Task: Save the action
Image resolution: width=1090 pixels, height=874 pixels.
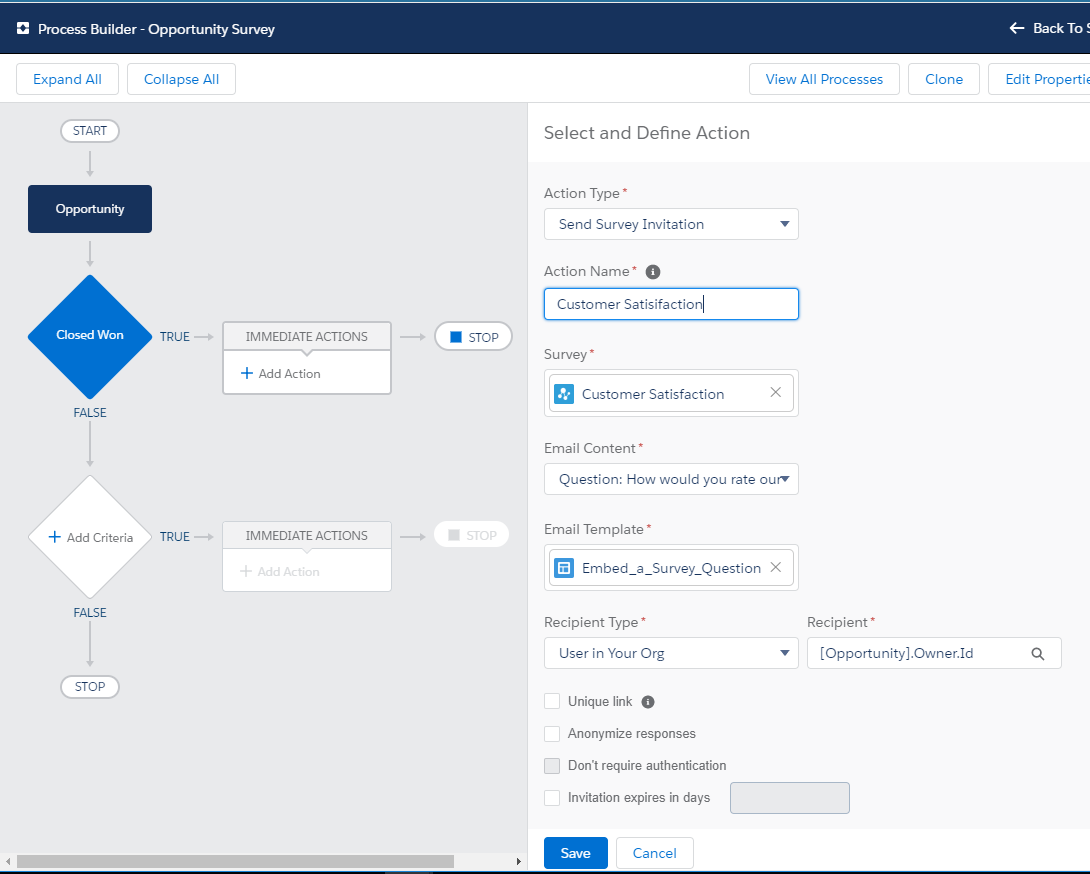Action: 576,853
